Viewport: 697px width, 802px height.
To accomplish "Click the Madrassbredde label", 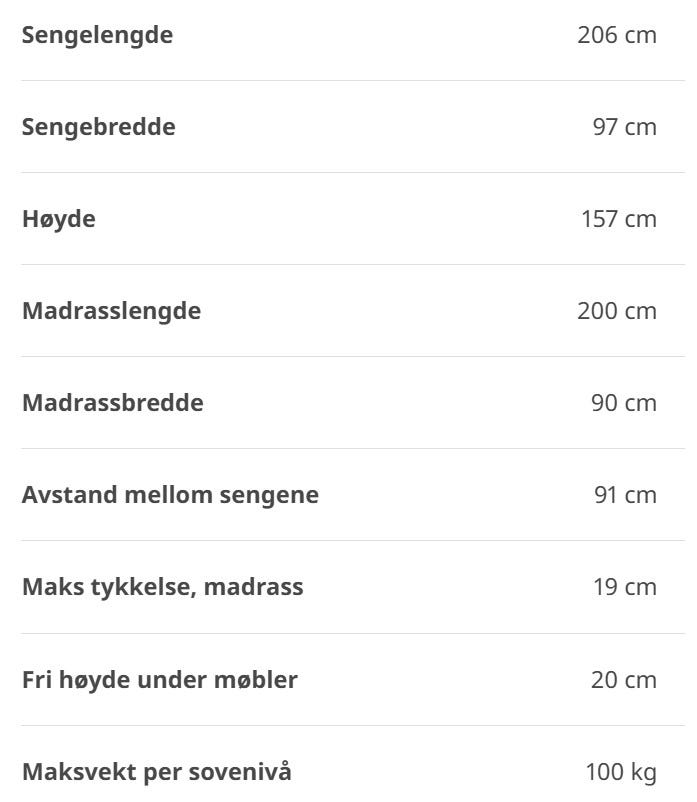I will pyautogui.click(x=113, y=403).
